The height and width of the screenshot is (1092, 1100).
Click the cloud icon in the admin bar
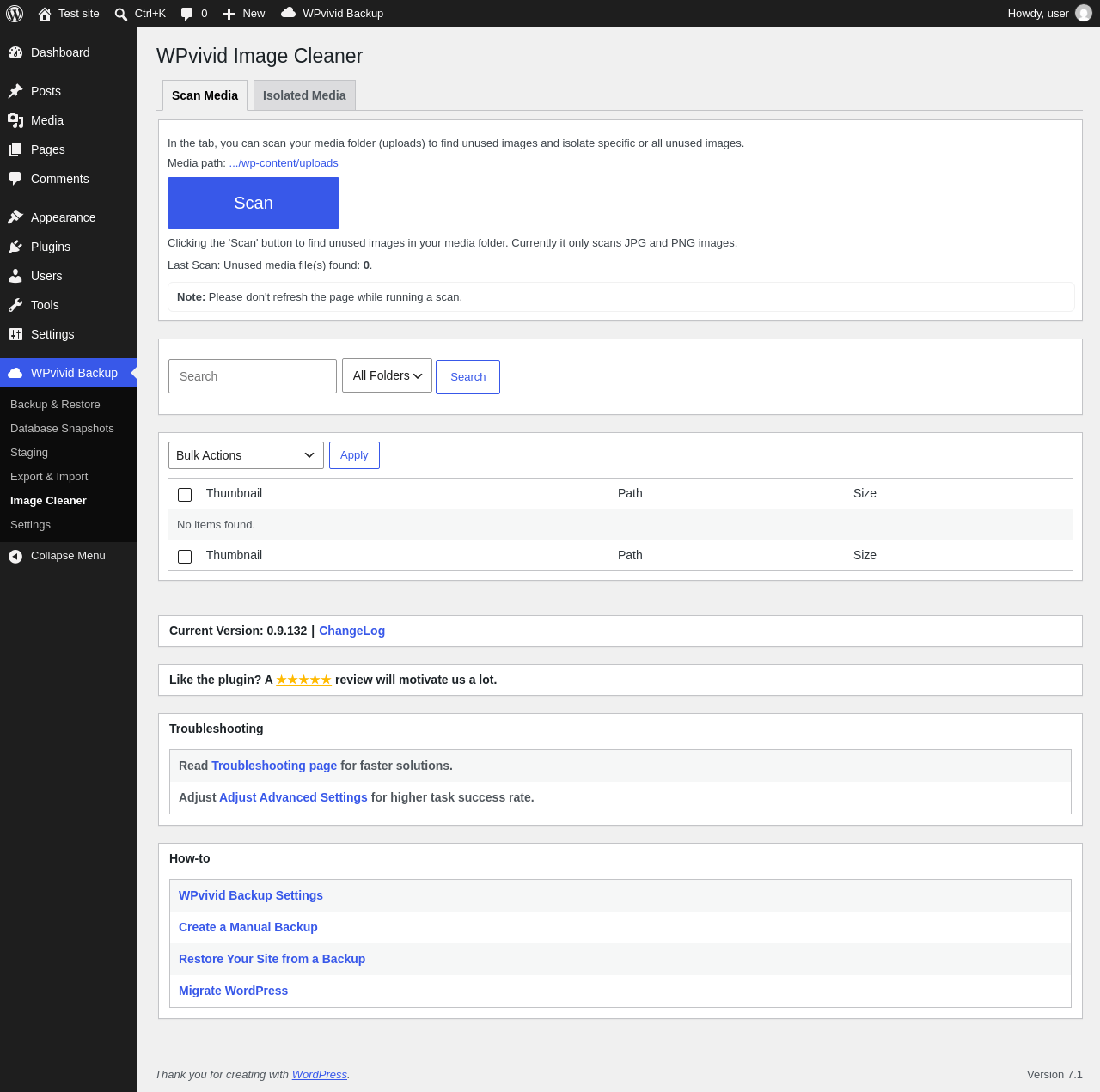(289, 13)
